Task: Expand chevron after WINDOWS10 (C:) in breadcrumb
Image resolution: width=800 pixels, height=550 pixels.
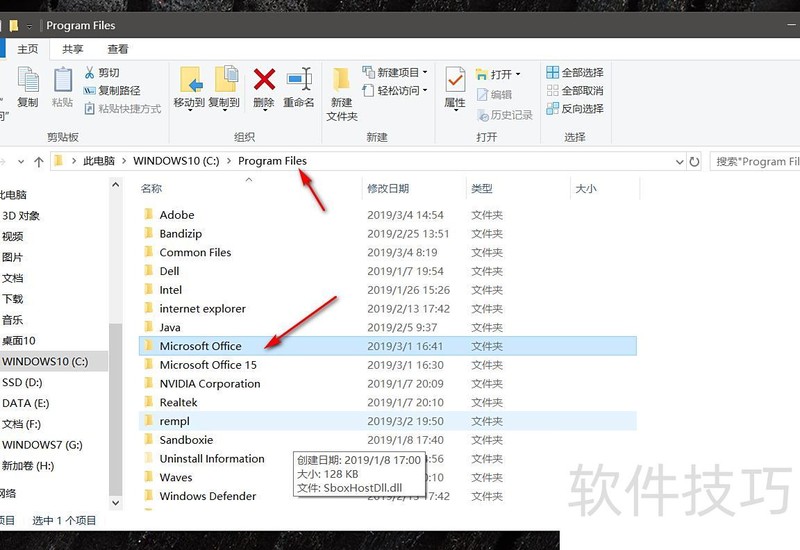Action: (229, 161)
